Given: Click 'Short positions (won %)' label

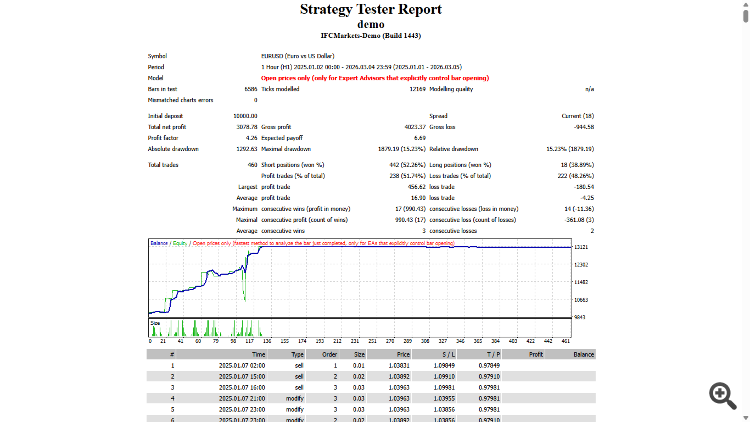Looking at the screenshot, I should coord(293,165).
